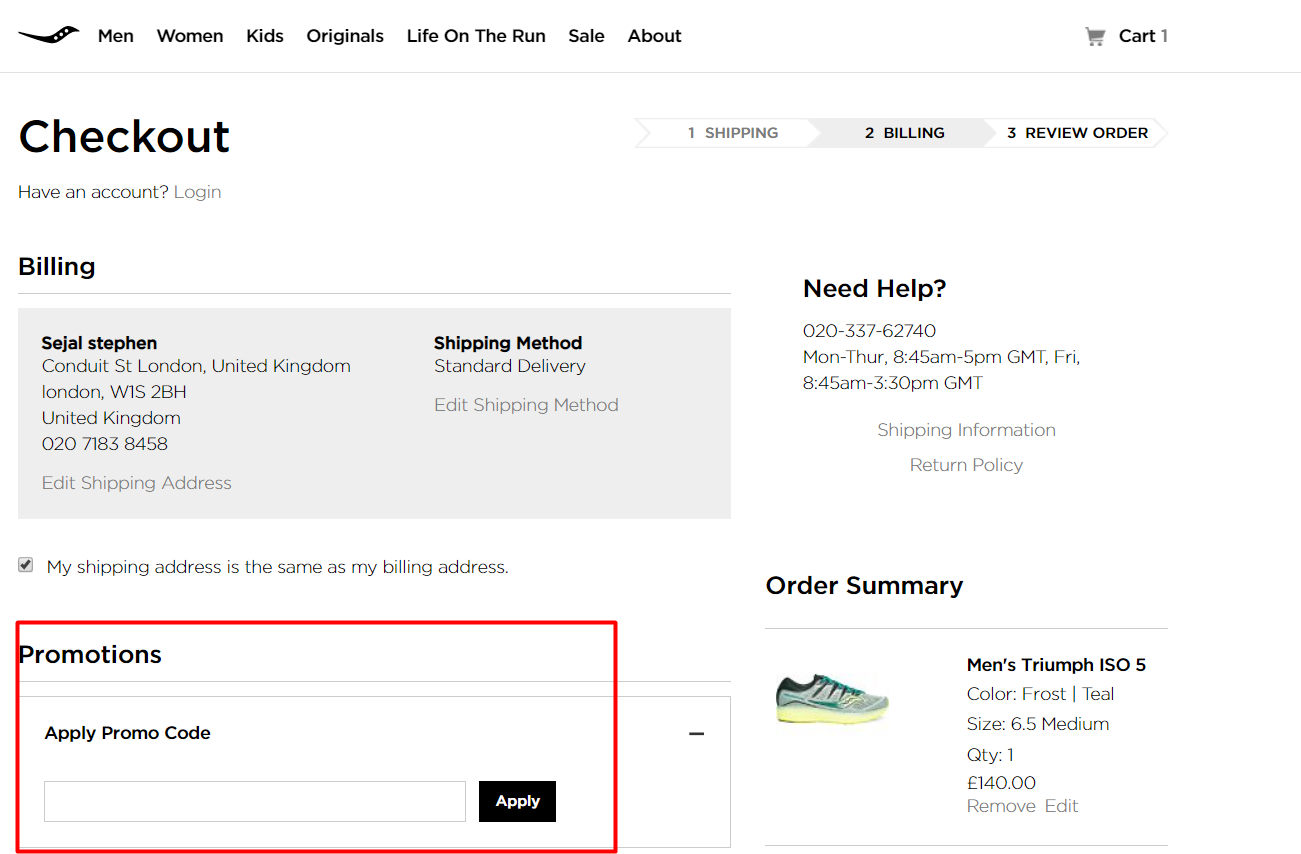
Task: Click the Saucony logo in the header
Action: [x=48, y=33]
